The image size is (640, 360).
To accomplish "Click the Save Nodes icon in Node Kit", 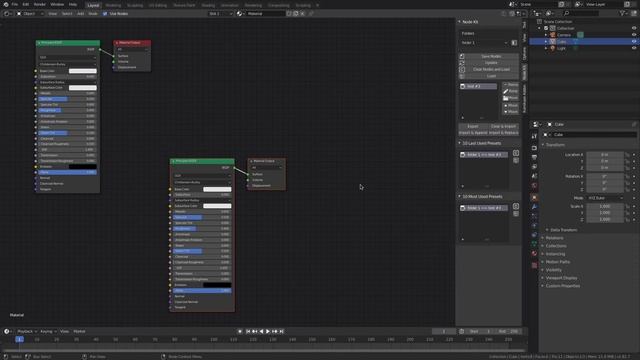I will 462,56.
